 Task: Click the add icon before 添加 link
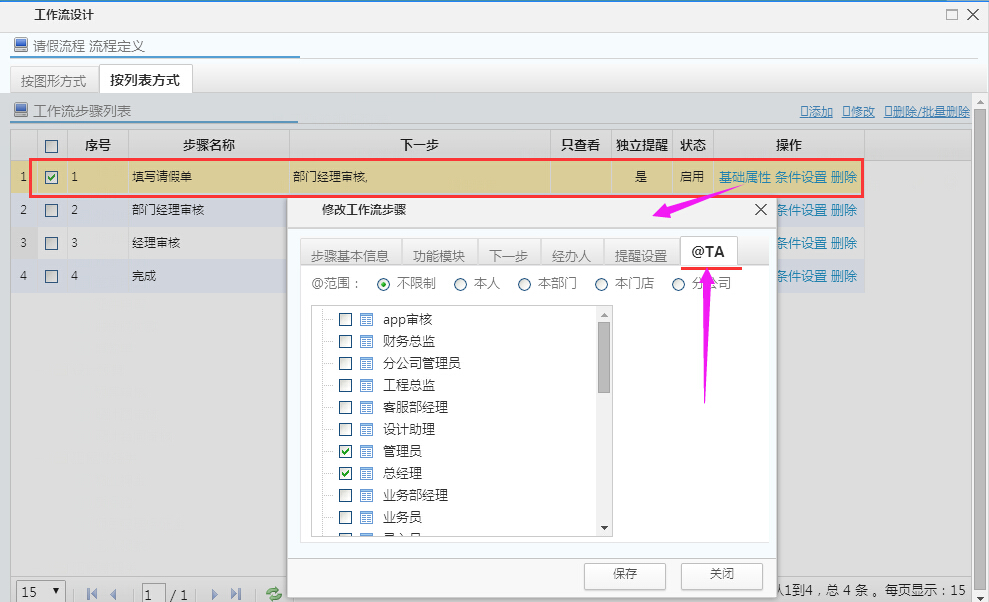point(806,110)
